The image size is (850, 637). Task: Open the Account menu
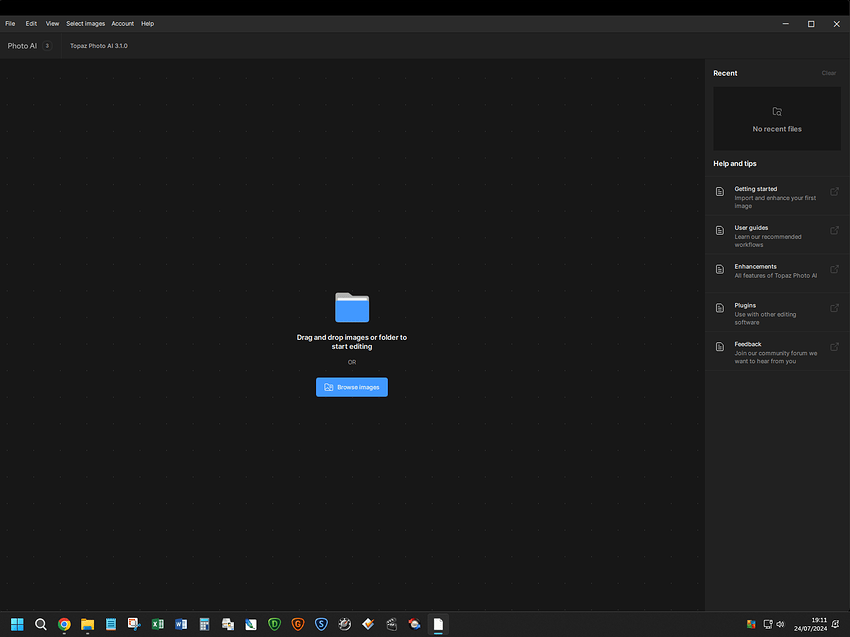(x=123, y=24)
